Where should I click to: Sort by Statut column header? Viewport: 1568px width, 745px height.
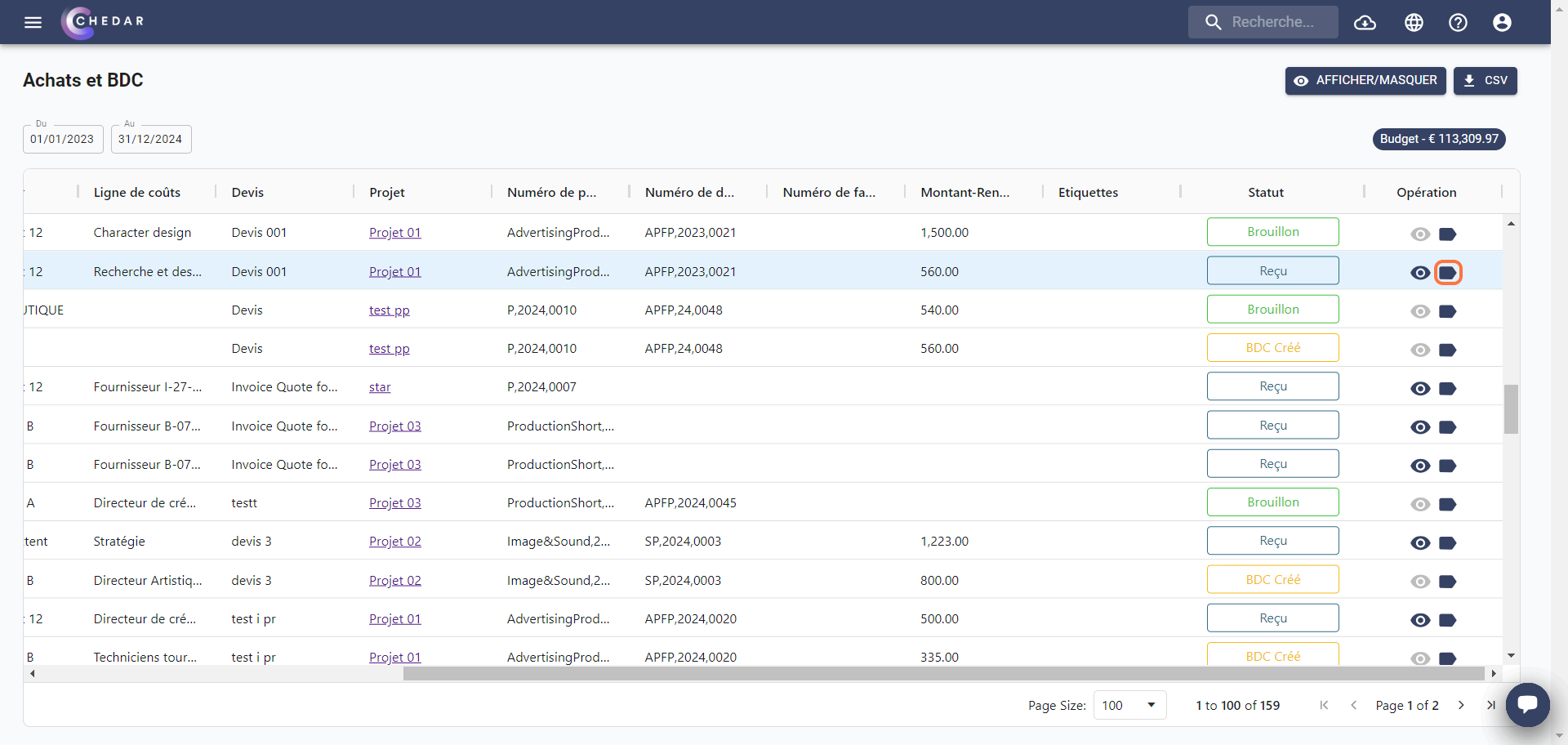click(1265, 193)
